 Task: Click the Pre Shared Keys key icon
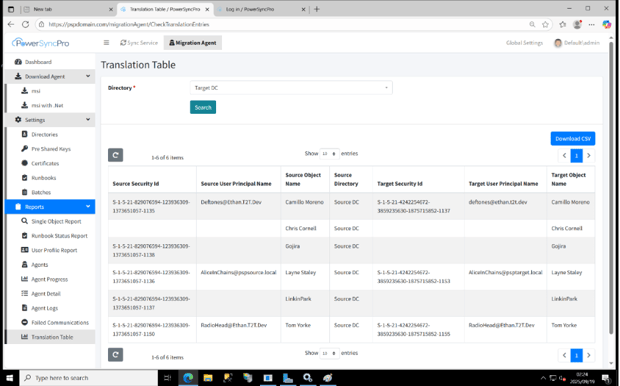[25, 149]
